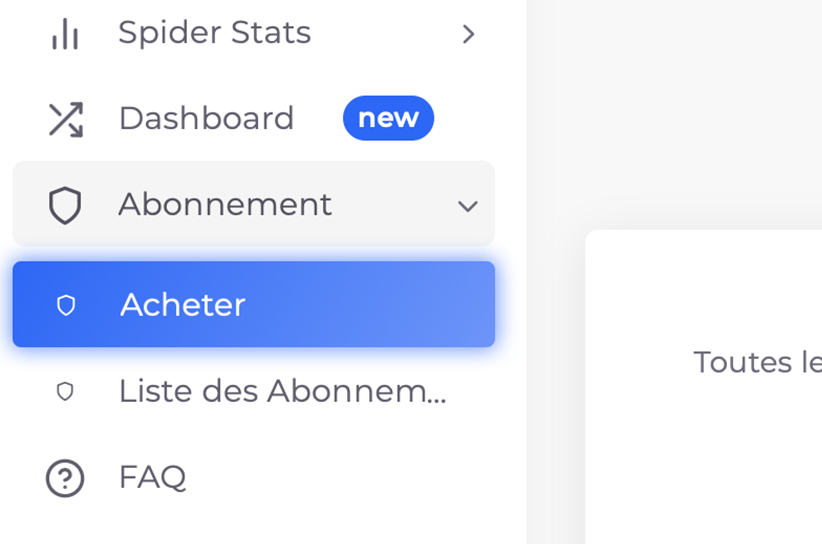Open the Liste des Abonnements submenu item

(x=282, y=391)
